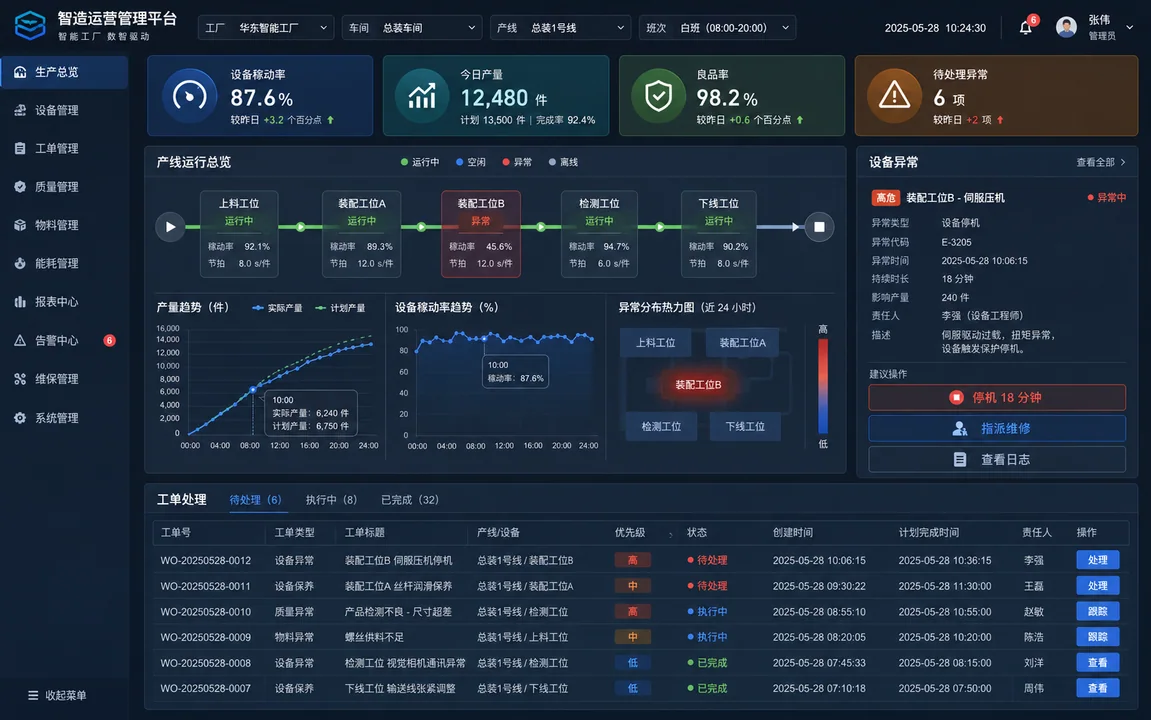This screenshot has width=1151, height=720.
Task: Switch to the 待处理 (6) tab
Action: (x=255, y=500)
